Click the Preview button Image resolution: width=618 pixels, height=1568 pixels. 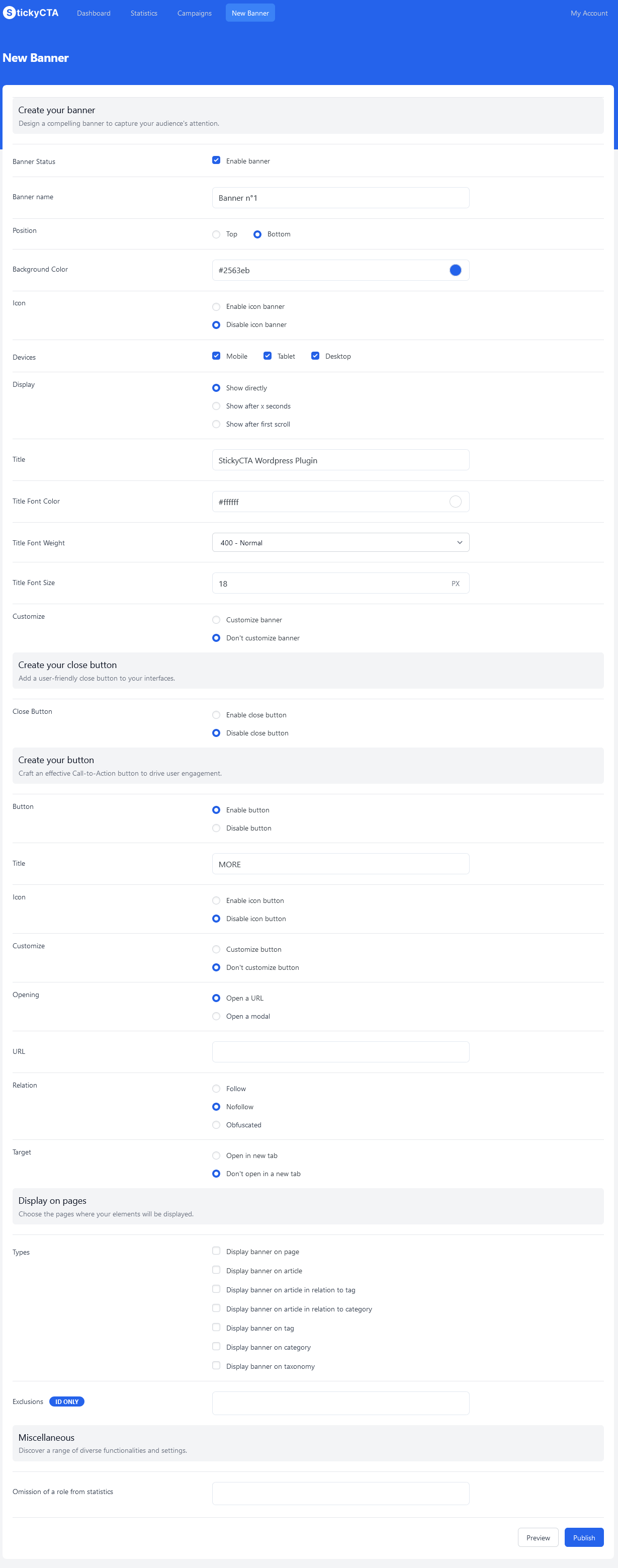(x=538, y=1537)
